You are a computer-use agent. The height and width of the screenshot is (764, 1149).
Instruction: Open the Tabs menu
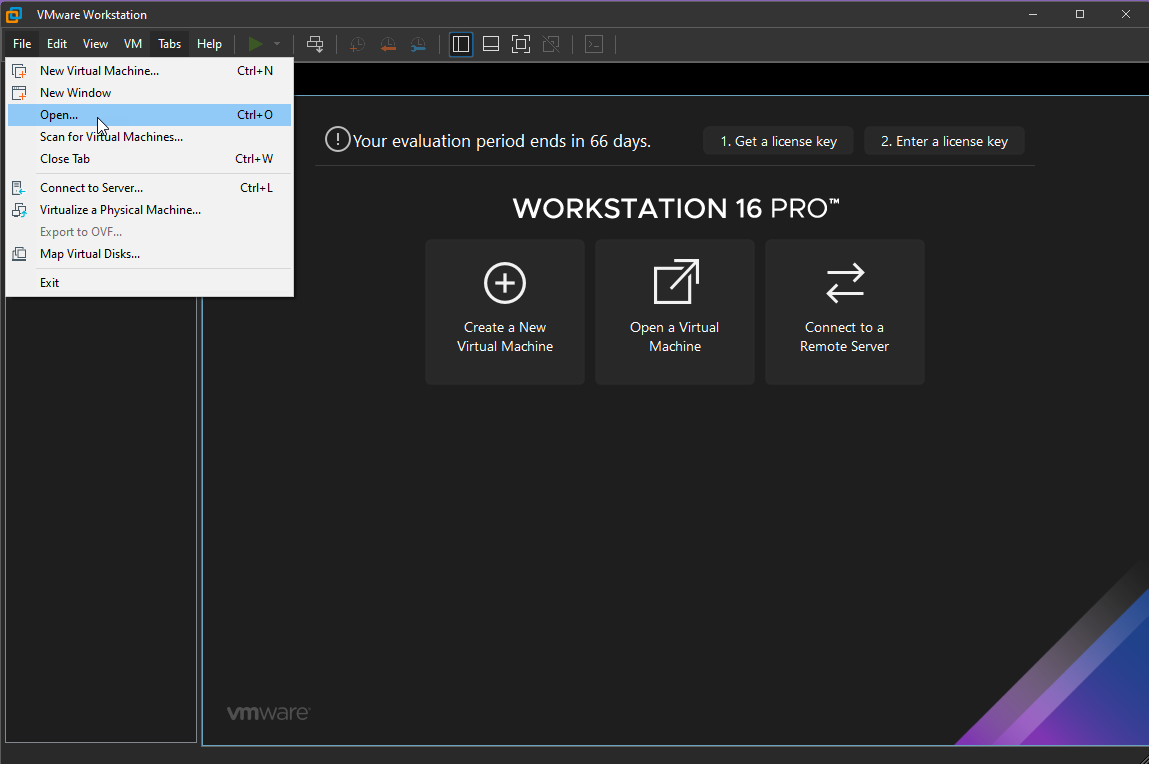170,44
